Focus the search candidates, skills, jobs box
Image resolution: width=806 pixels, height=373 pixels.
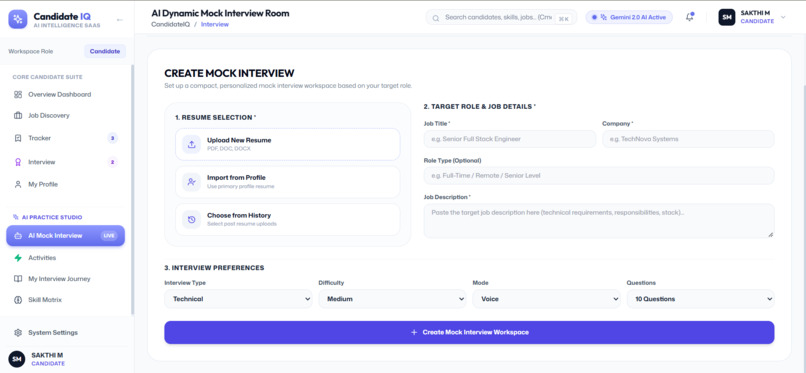pos(501,17)
